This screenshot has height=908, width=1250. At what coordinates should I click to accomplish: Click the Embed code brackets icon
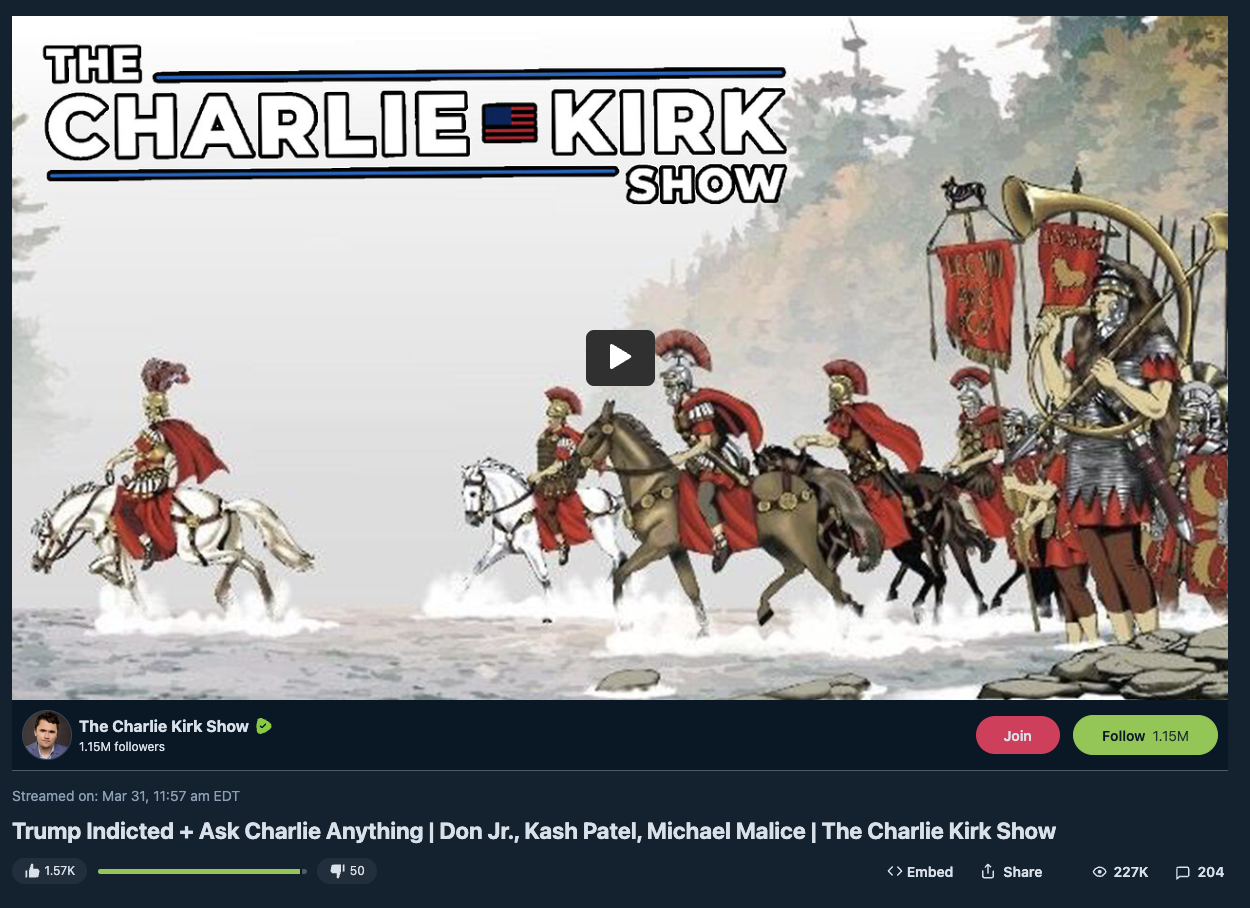[x=895, y=871]
